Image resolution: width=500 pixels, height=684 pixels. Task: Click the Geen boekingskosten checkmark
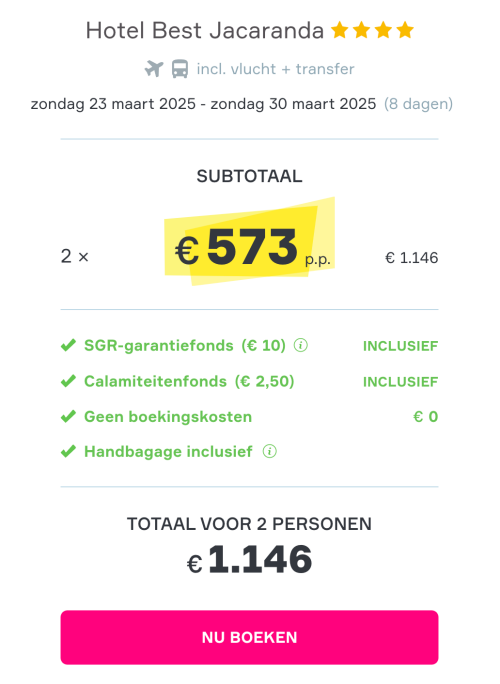(68, 417)
